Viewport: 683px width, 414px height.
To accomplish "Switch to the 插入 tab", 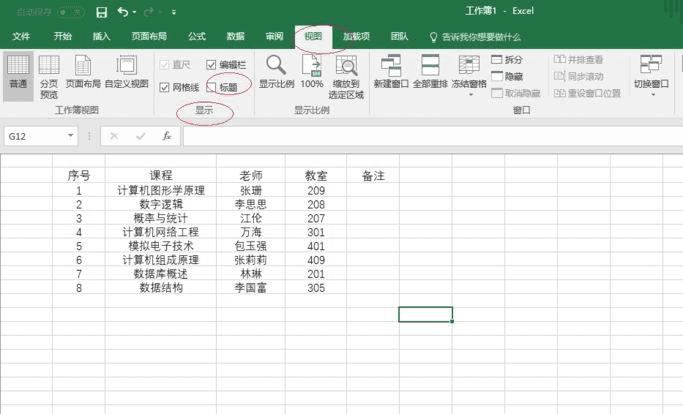I will 101,36.
